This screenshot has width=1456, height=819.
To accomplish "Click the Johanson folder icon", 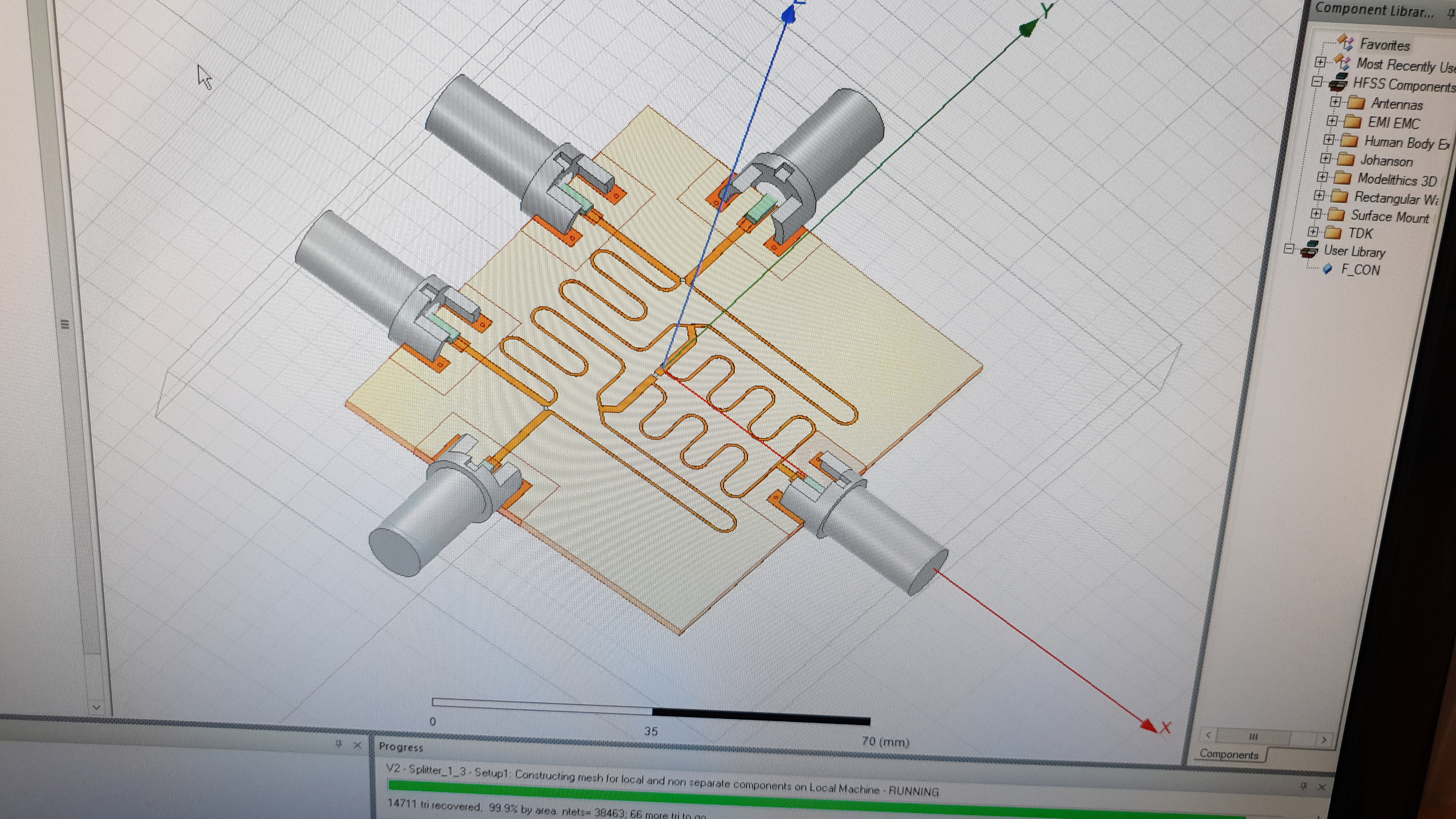I will point(1346,159).
